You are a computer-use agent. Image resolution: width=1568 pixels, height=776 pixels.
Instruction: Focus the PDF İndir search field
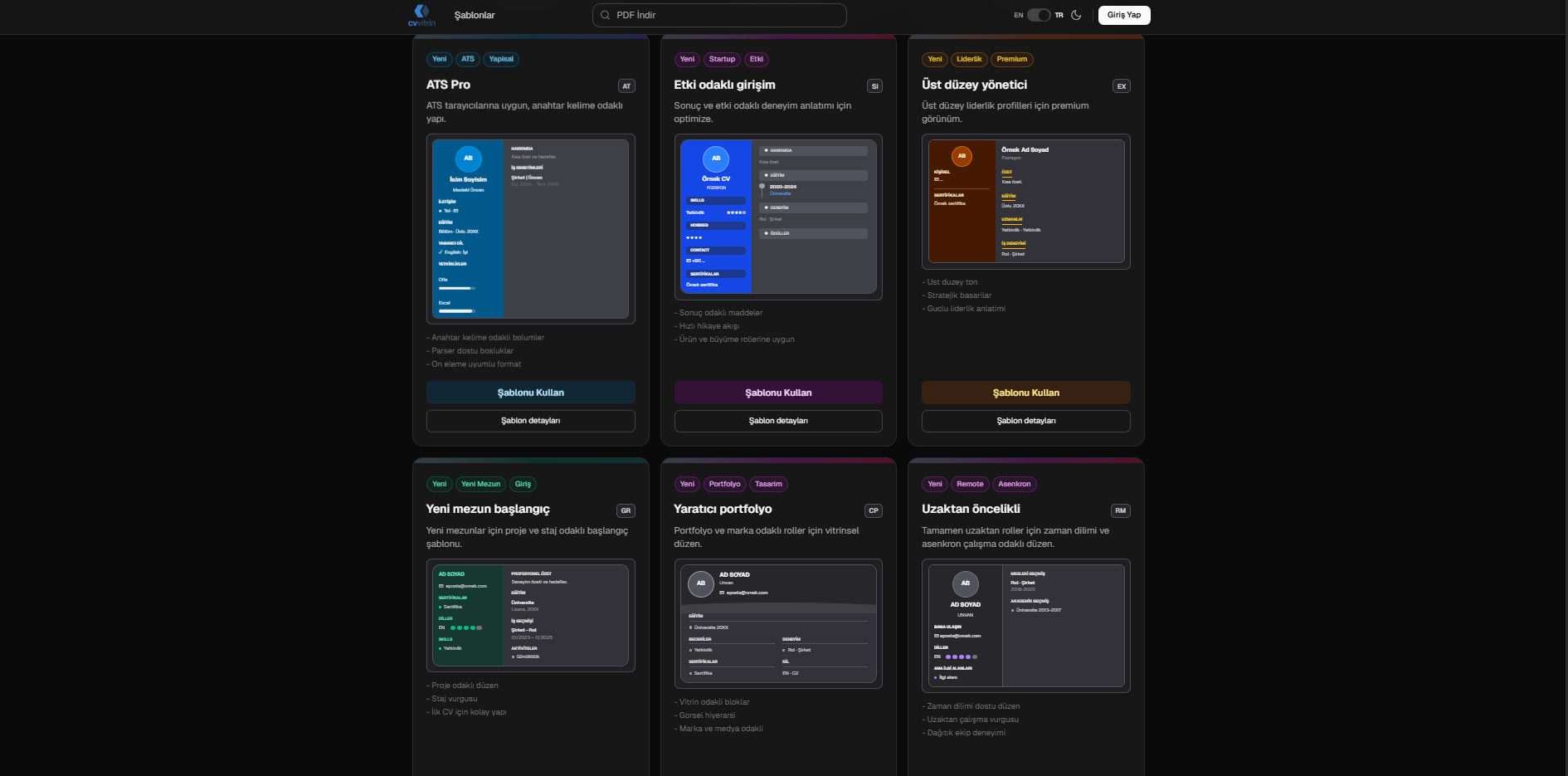719,15
